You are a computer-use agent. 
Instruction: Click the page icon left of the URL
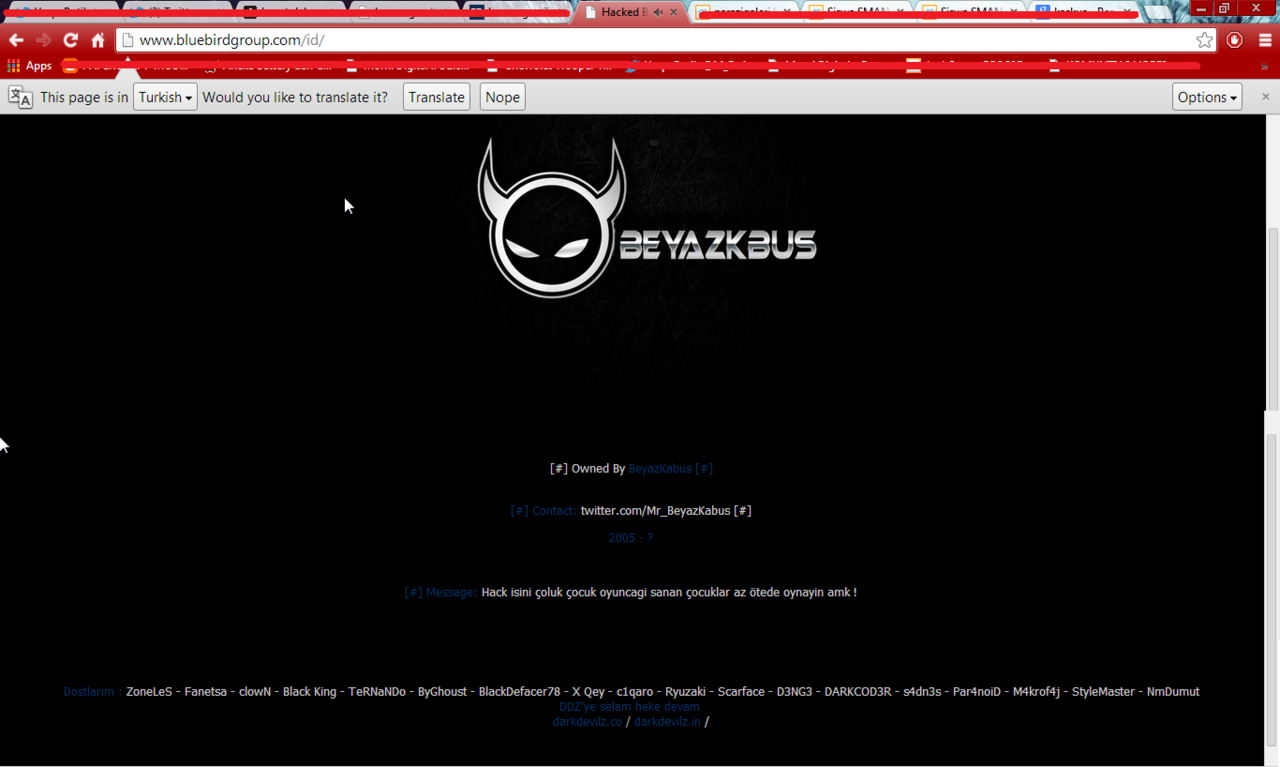click(x=127, y=40)
